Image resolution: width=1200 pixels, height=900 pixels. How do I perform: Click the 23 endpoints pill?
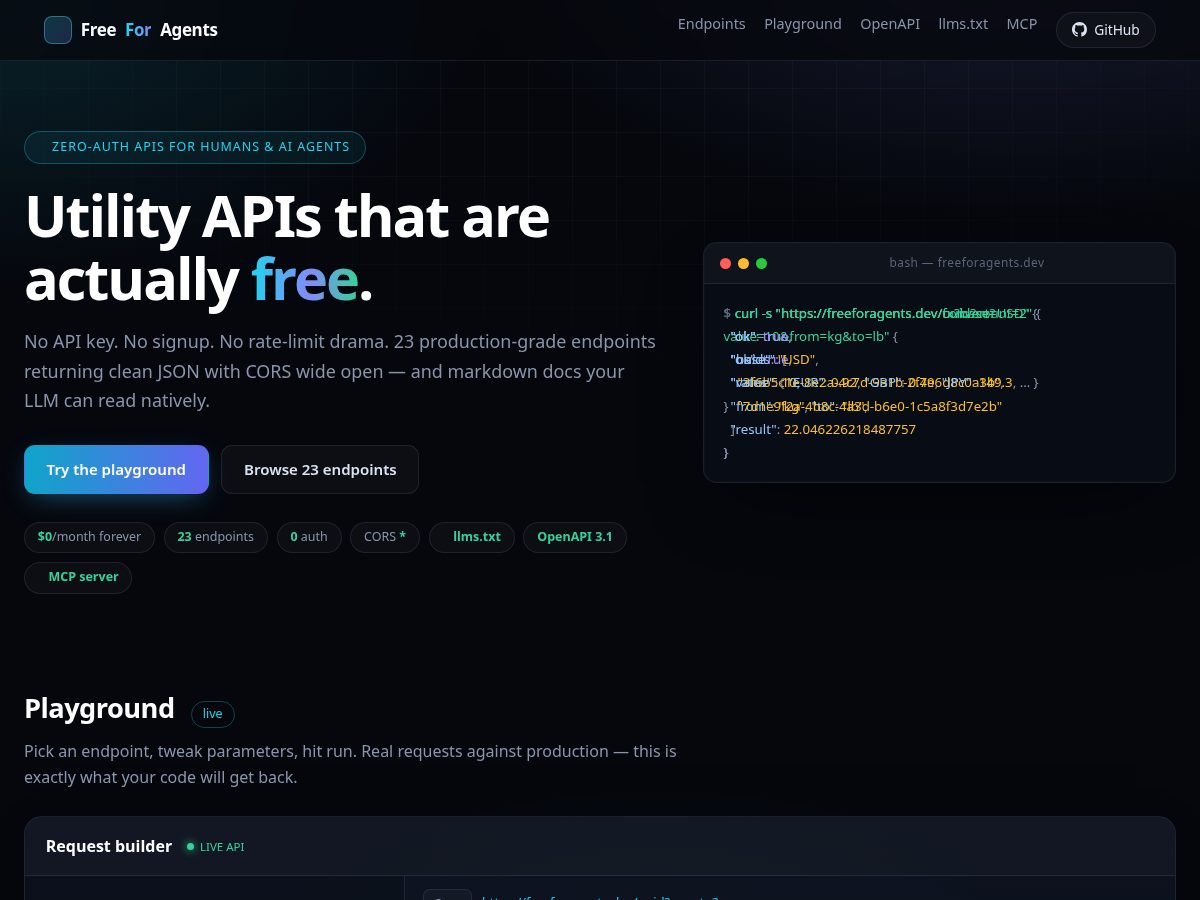[x=216, y=537]
